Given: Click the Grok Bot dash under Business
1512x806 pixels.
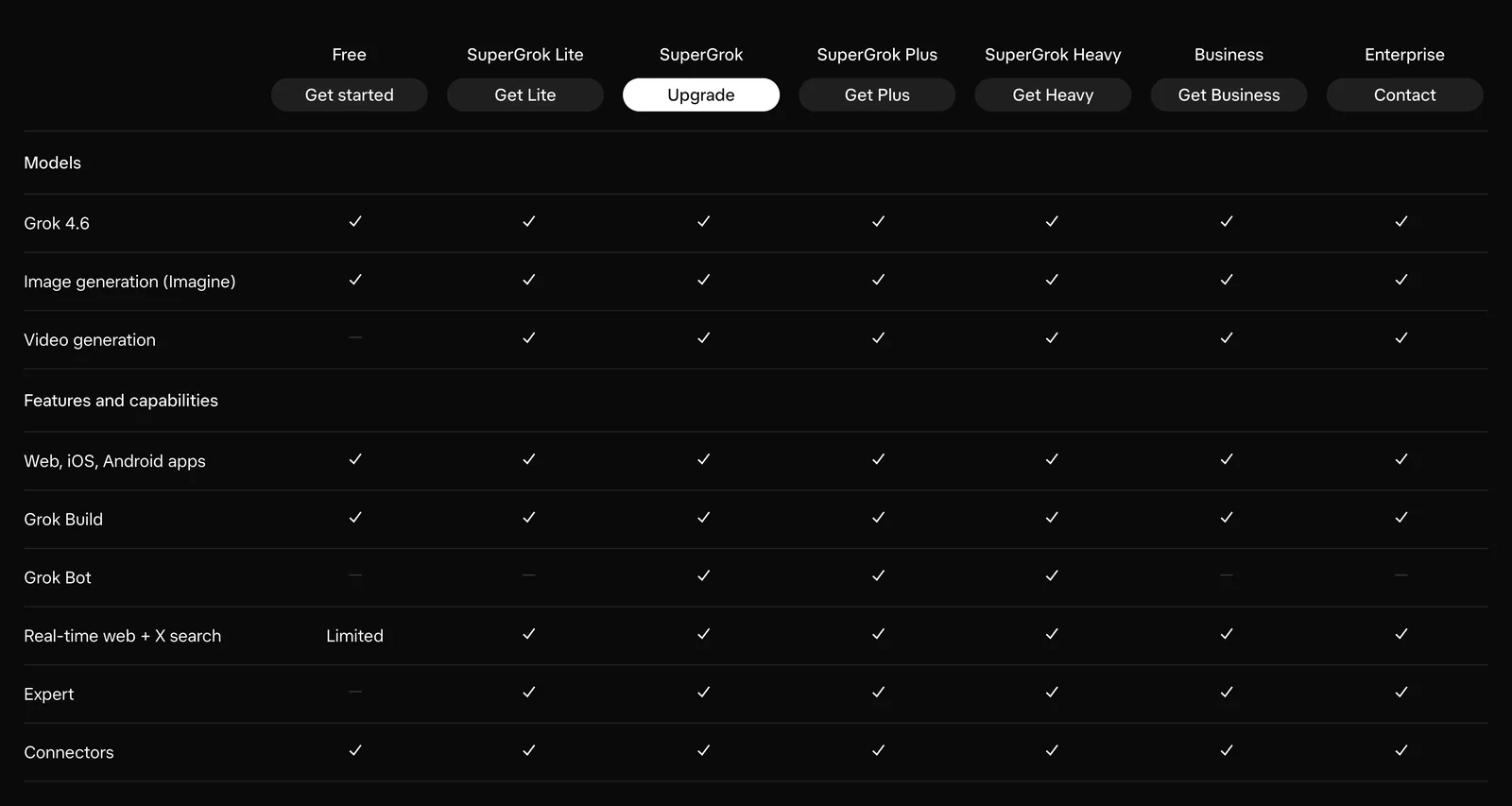Looking at the screenshot, I should (x=1227, y=574).
